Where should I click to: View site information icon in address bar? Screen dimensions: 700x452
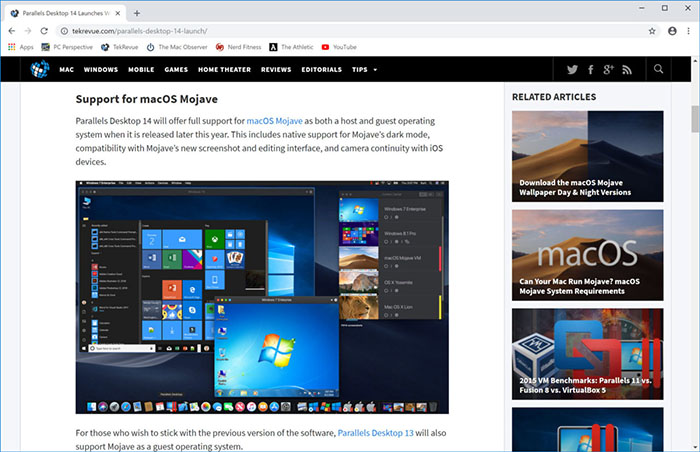(64, 31)
